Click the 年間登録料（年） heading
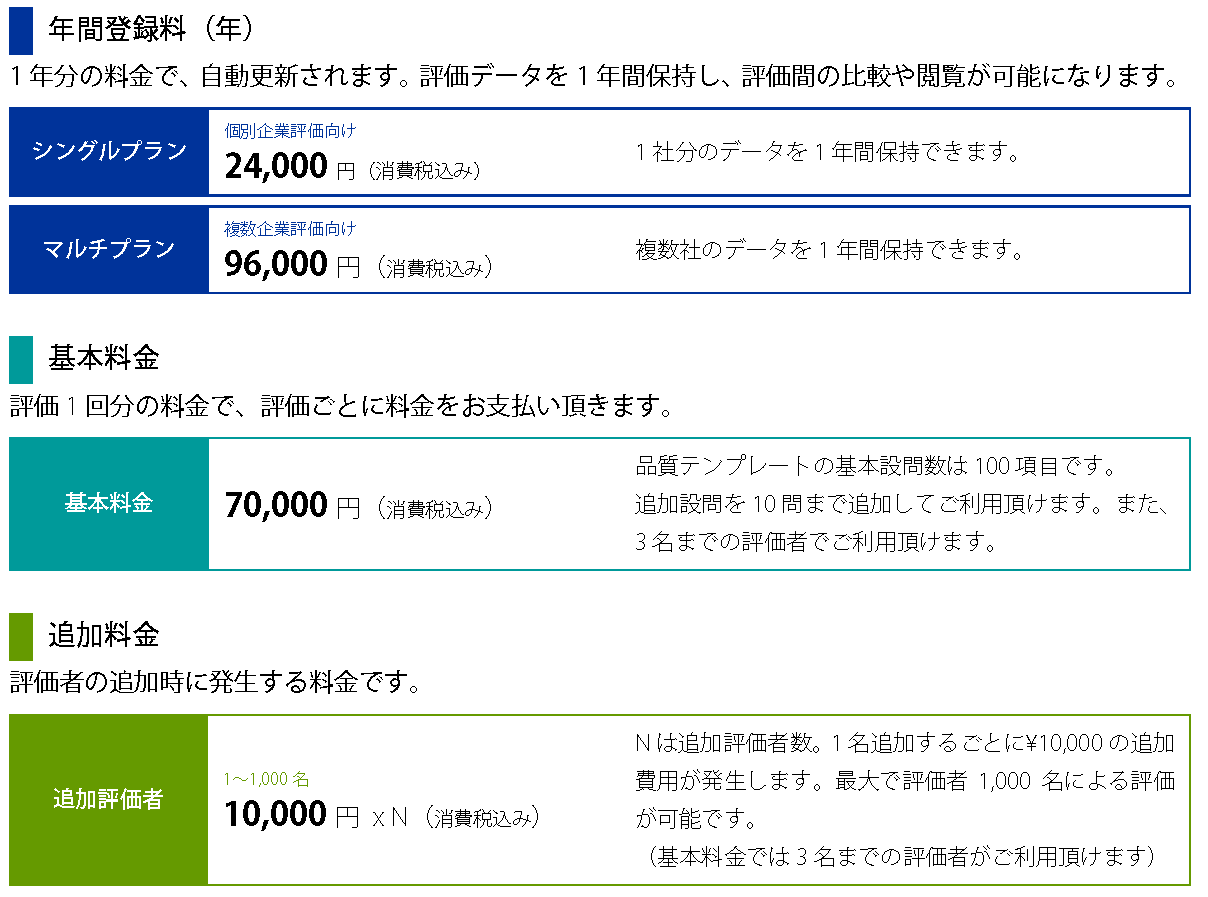 (x=151, y=29)
